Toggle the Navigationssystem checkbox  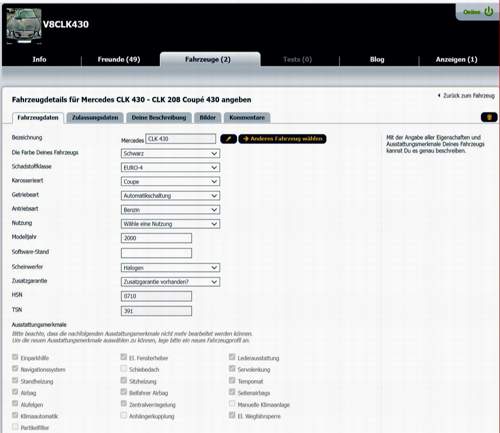pyautogui.click(x=15, y=369)
